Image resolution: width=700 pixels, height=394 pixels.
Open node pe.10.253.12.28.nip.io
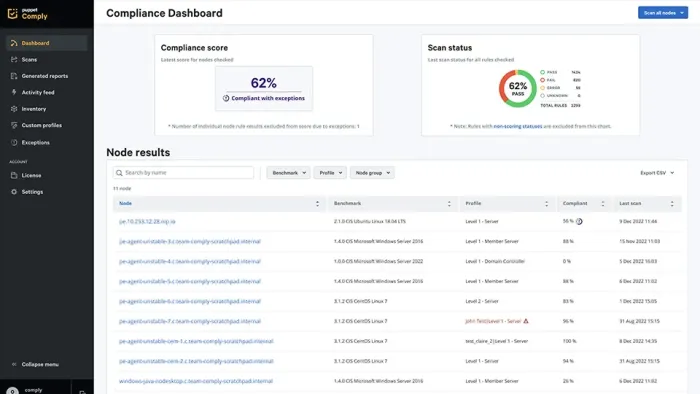147,221
